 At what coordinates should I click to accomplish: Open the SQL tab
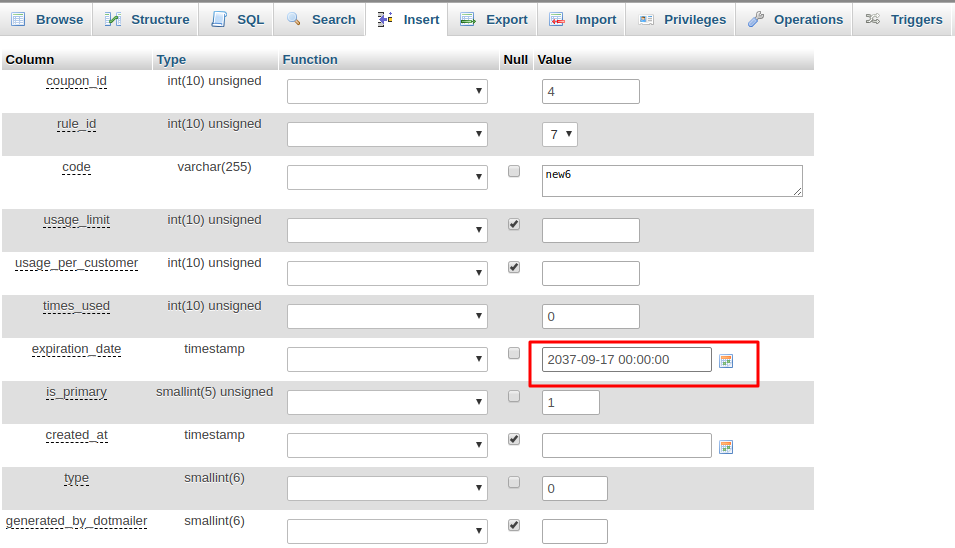[x=237, y=19]
